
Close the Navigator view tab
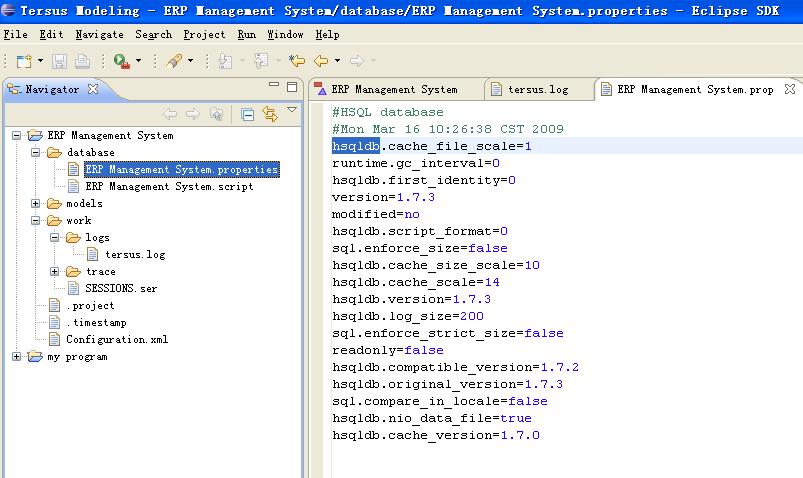coord(93,89)
